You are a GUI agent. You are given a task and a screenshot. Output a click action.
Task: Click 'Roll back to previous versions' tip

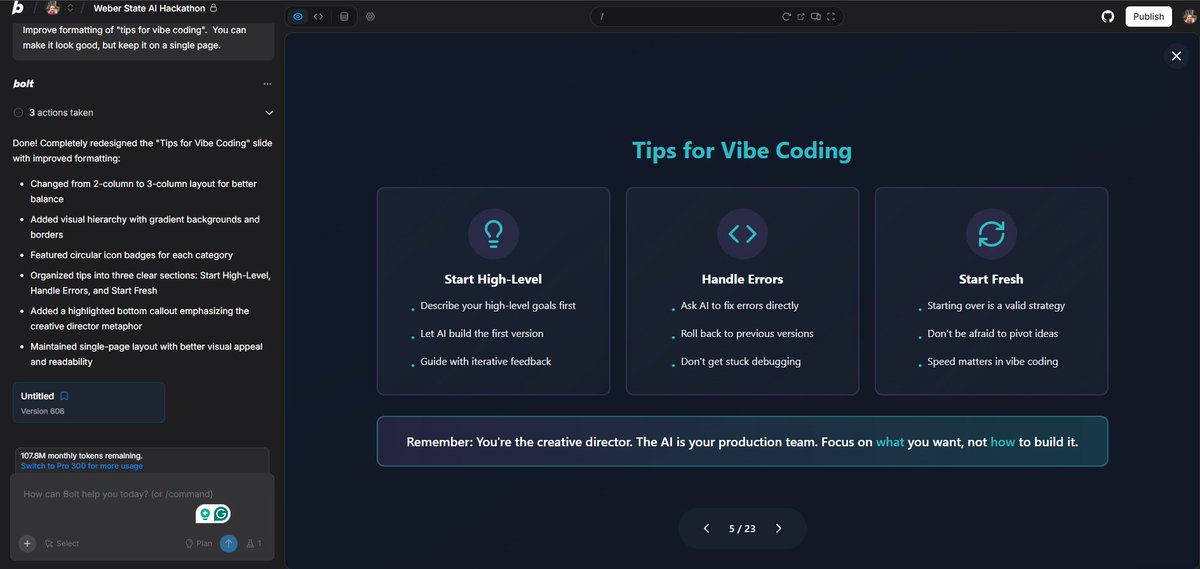click(x=747, y=334)
